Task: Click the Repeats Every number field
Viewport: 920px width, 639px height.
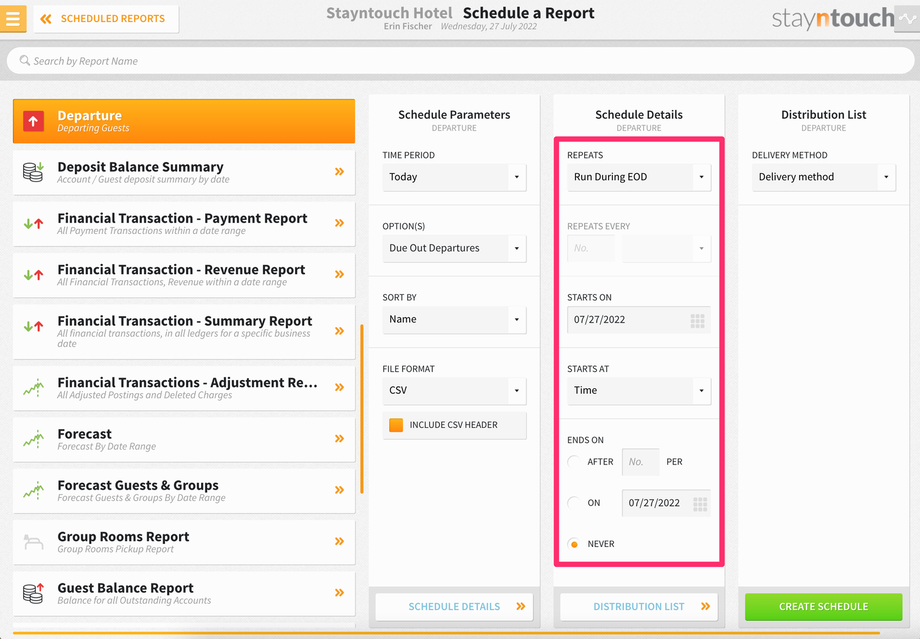Action: [x=591, y=248]
